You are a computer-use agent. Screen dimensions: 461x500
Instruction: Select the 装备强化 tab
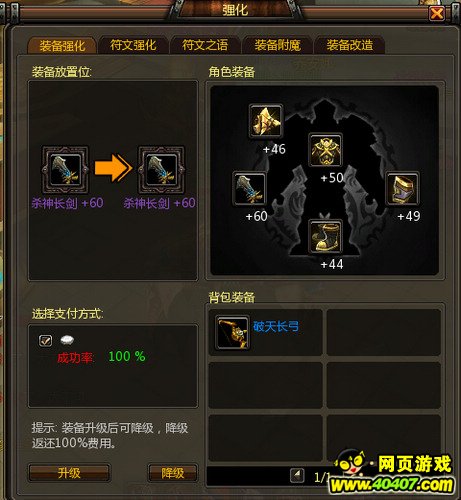coord(62,46)
